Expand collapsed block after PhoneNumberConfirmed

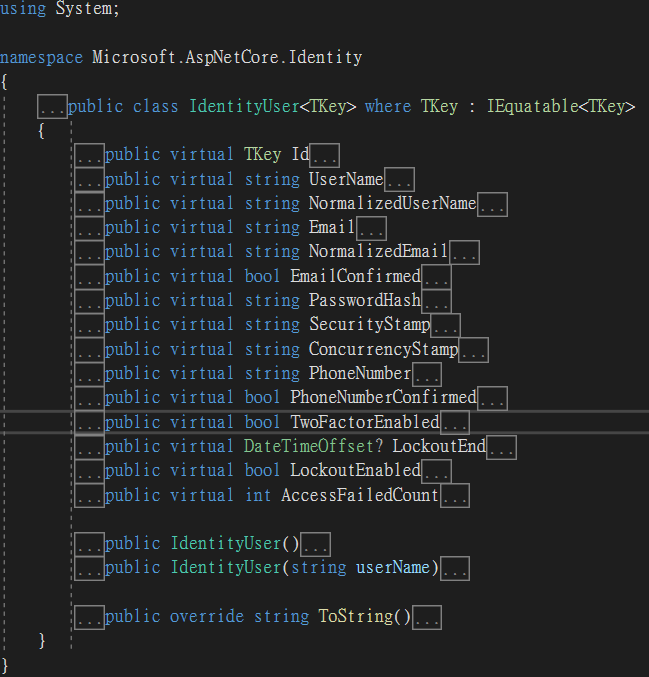tap(492, 398)
